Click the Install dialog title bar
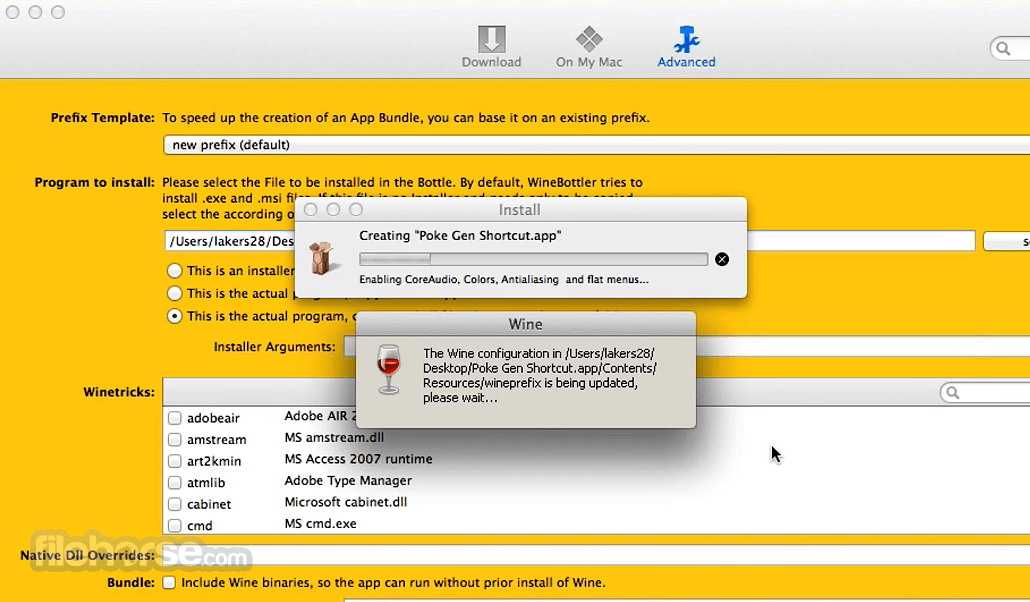The width and height of the screenshot is (1030, 602). click(520, 210)
